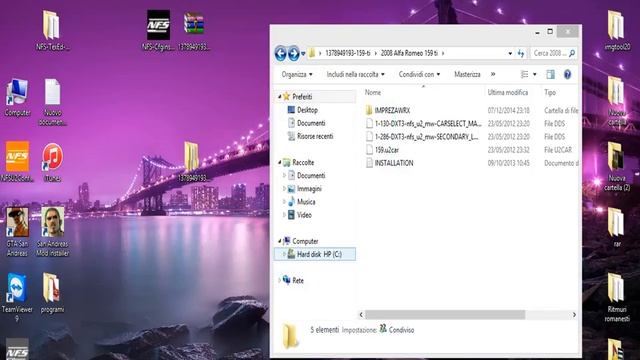640x360 pixels.
Task: Collapse the Preferiti group arrow
Action: point(280,97)
